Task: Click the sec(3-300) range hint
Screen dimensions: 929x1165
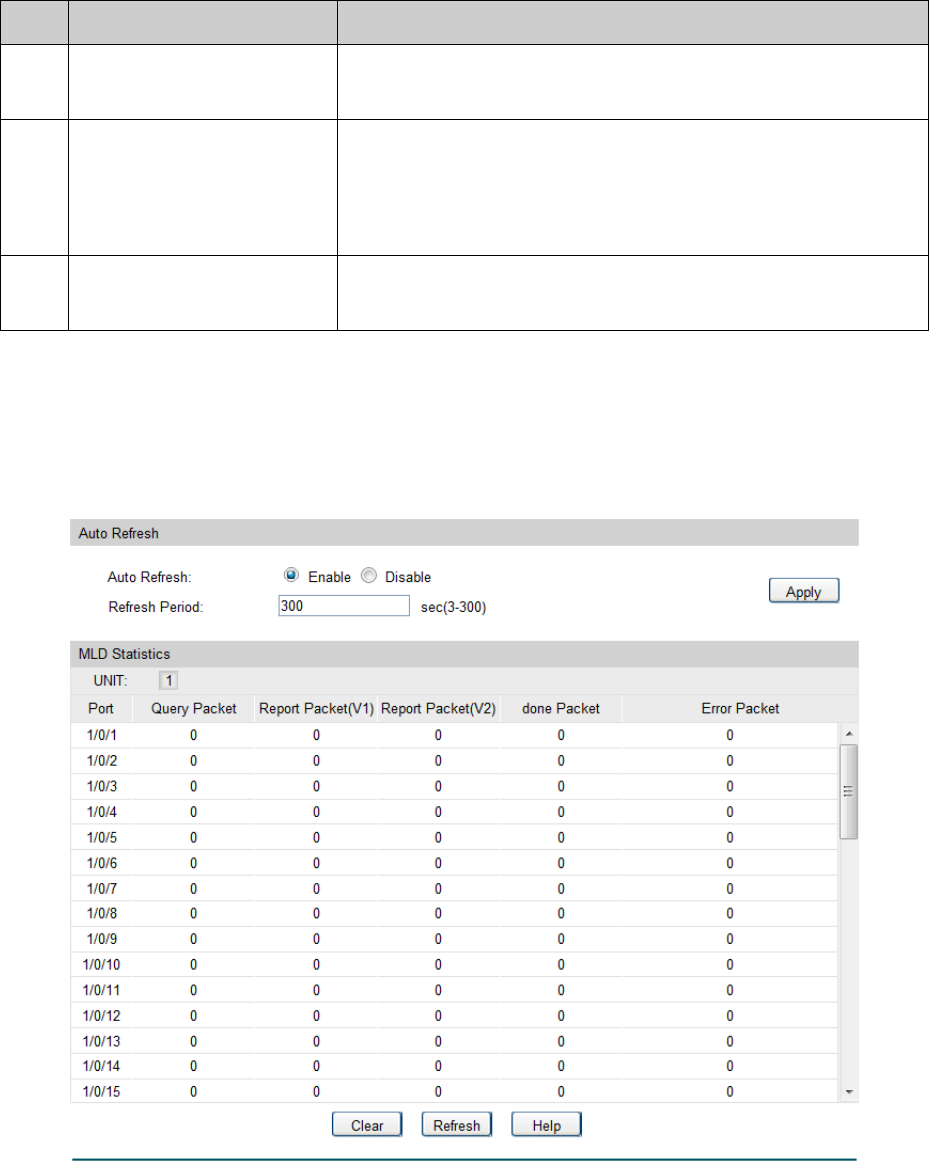Action: [453, 607]
